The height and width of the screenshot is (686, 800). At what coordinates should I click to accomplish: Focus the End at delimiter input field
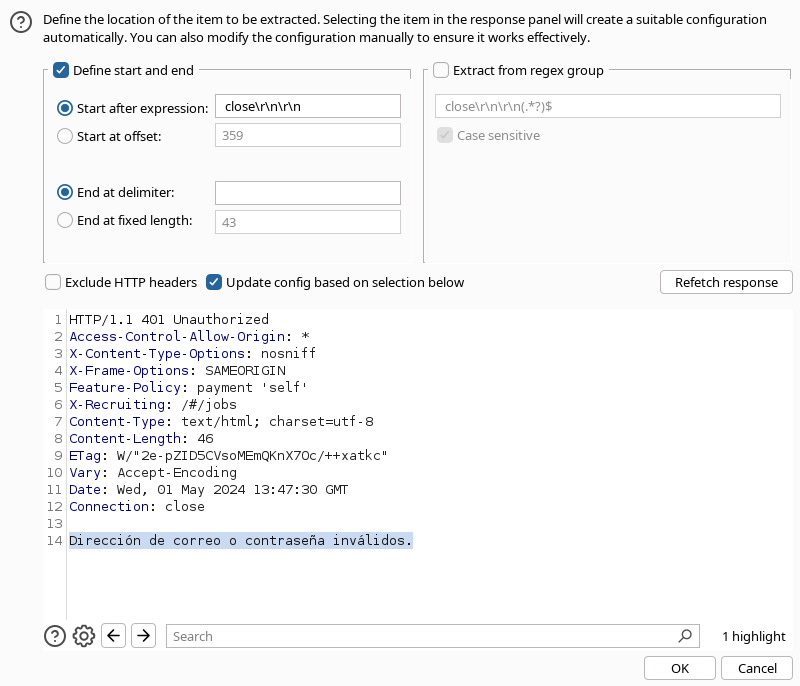307,192
